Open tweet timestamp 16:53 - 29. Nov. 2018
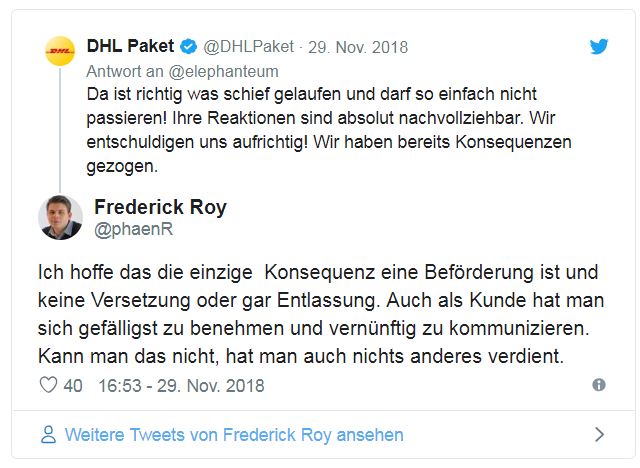 (181, 385)
